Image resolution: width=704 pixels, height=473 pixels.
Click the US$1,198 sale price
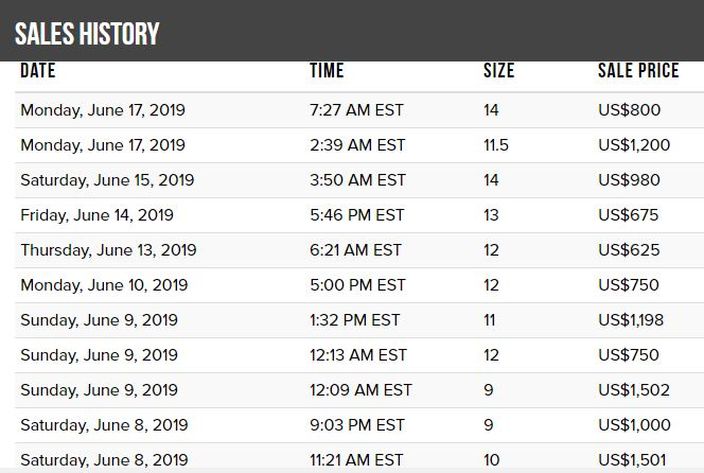pos(631,320)
